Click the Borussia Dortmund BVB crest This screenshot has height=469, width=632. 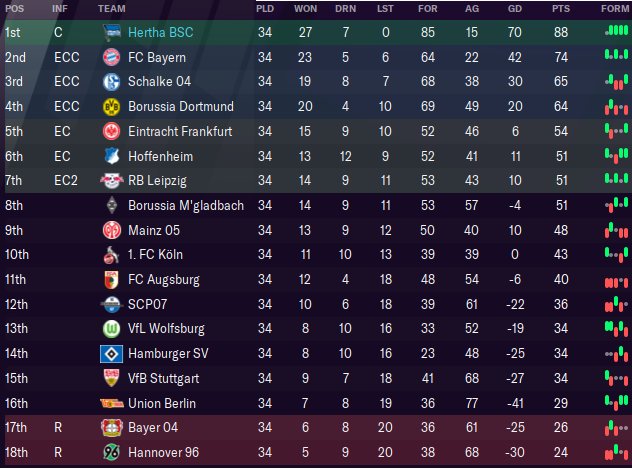point(111,107)
